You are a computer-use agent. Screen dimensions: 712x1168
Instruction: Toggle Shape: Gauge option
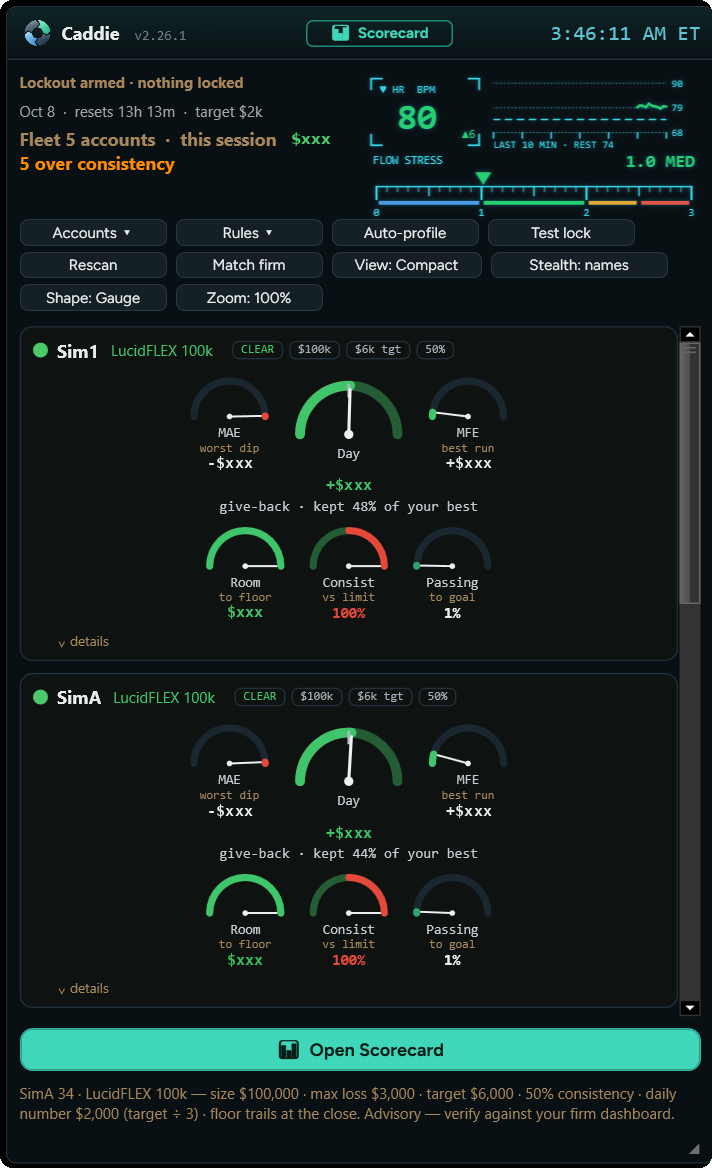pos(93,297)
